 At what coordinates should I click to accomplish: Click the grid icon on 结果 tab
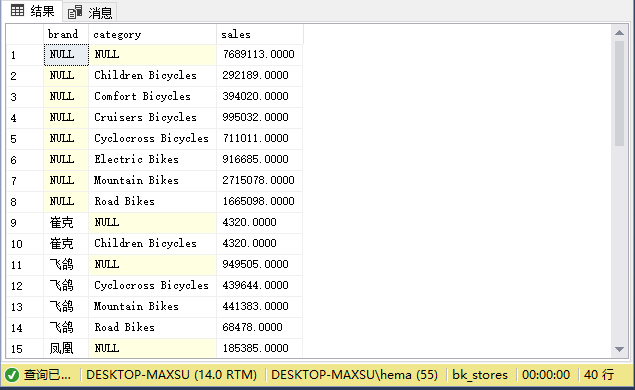pyautogui.click(x=17, y=11)
